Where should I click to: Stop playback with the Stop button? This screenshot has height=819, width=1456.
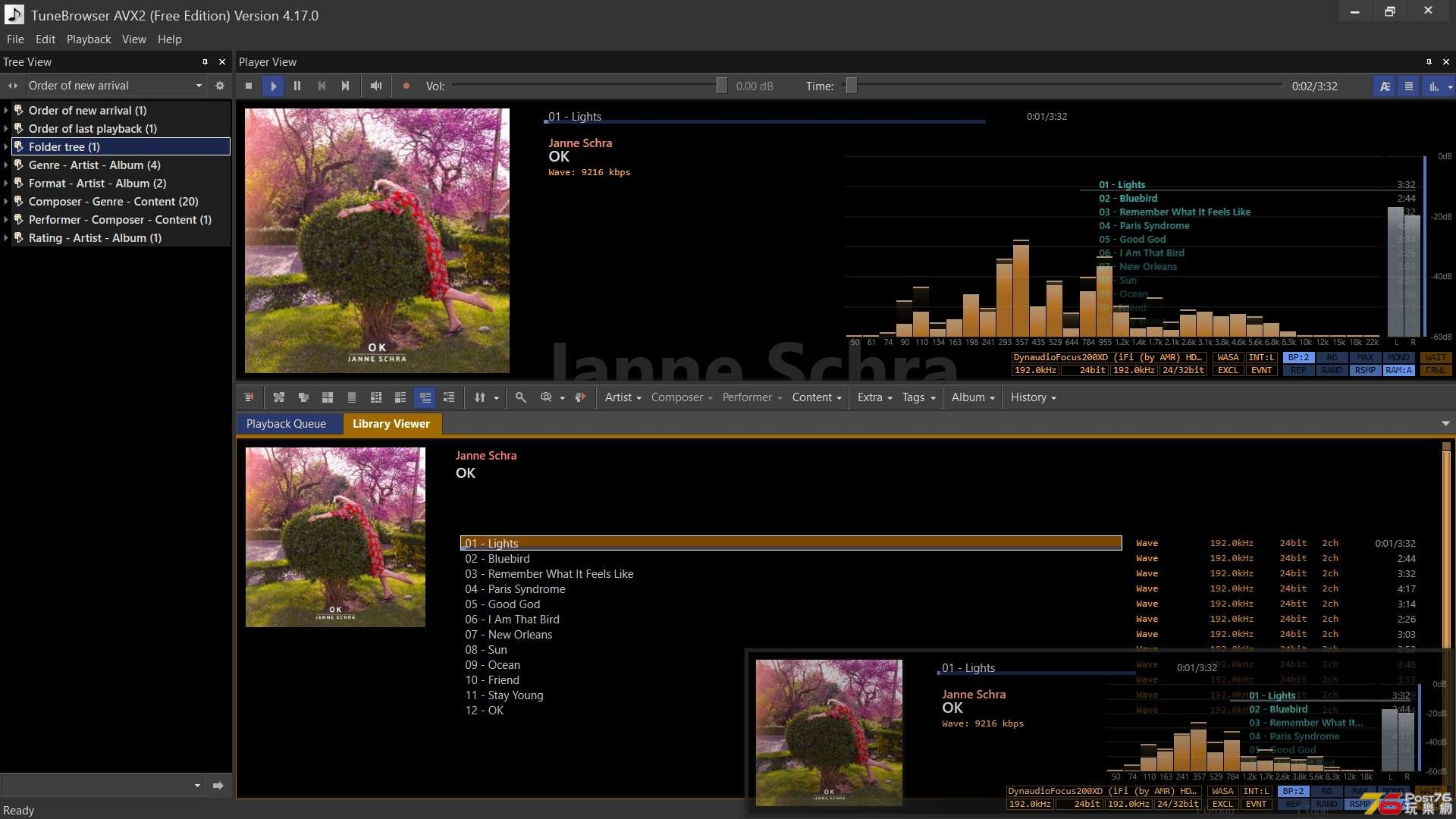pos(249,86)
